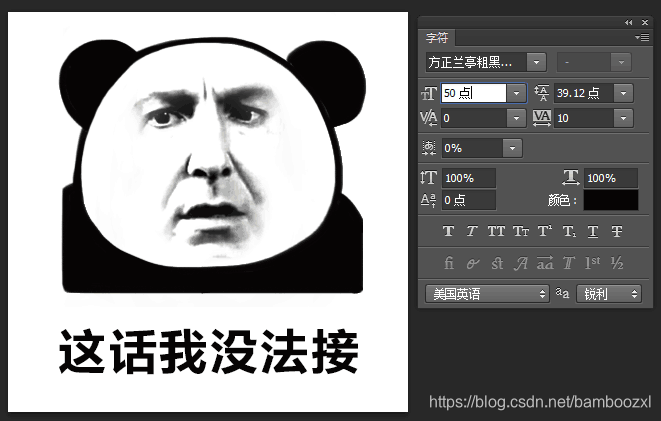The image size is (661, 421).
Task: Toggle Superscript style
Action: (545, 231)
